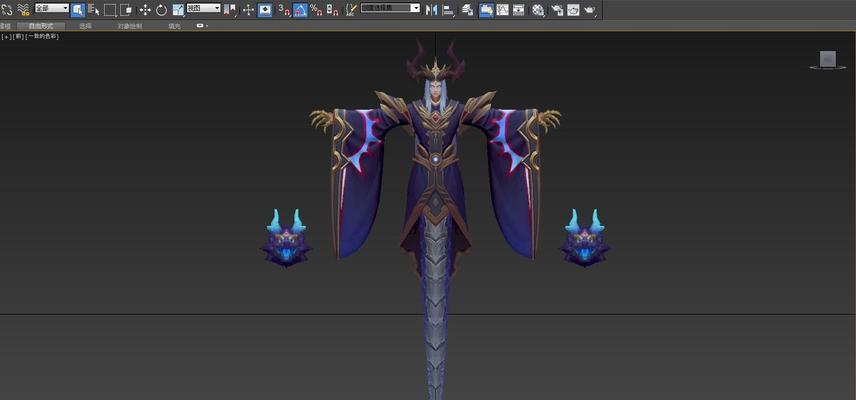Toggle Window/Crossing selection mode
The height and width of the screenshot is (400, 856).
pos(126,9)
